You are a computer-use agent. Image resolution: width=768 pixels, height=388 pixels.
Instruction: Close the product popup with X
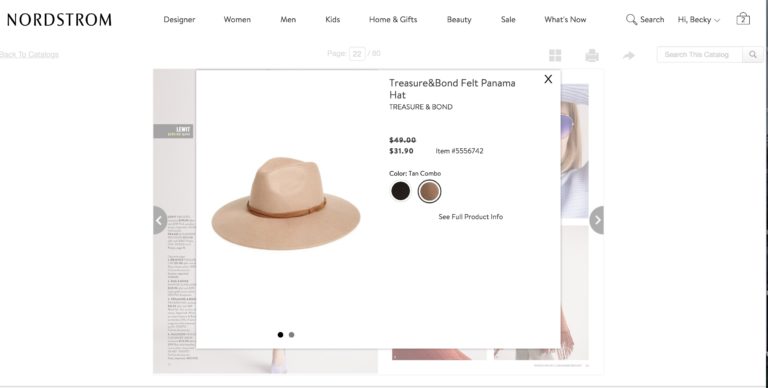548,79
